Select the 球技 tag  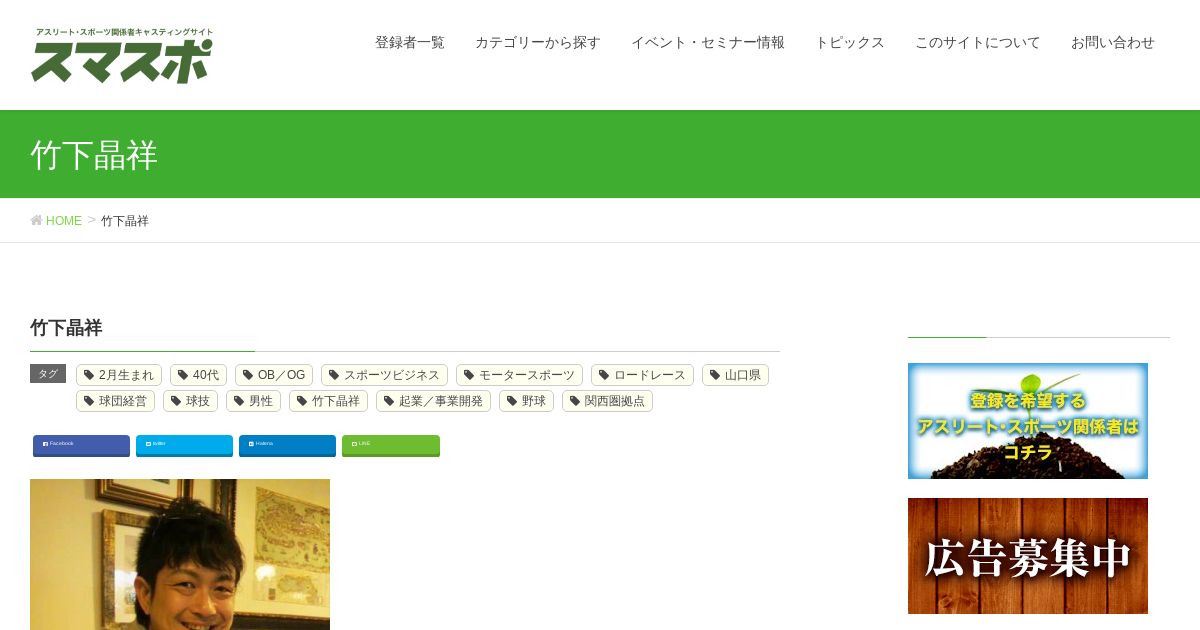[190, 401]
